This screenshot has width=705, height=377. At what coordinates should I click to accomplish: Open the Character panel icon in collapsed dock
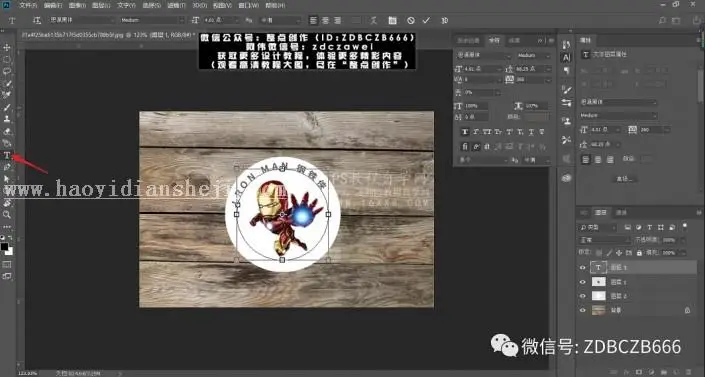566,58
